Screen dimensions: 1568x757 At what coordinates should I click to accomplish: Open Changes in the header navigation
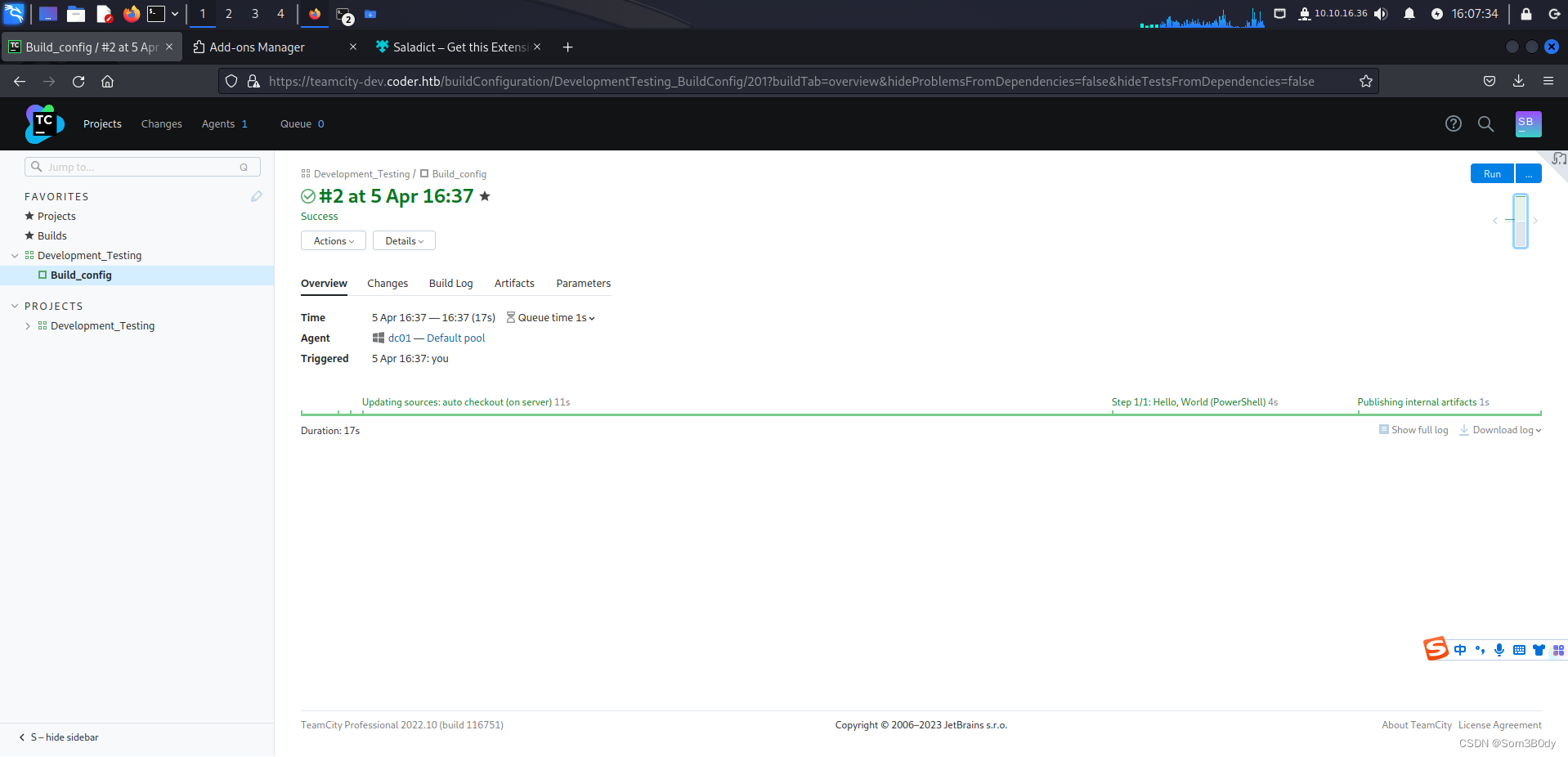162,123
